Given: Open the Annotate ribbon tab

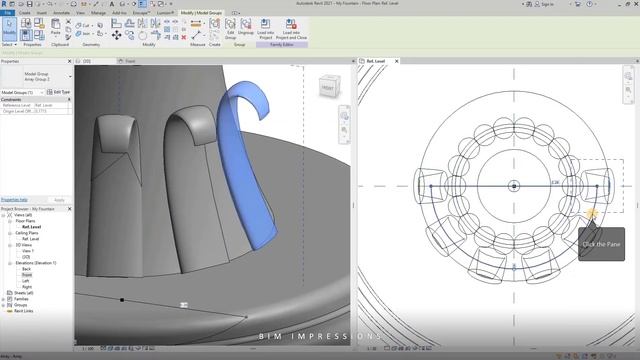Looking at the screenshot, I should coord(62,13).
